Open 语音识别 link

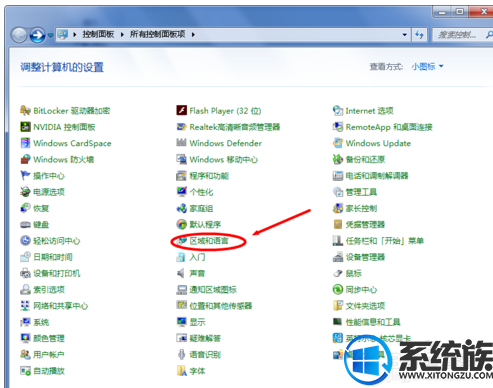click(x=205, y=354)
